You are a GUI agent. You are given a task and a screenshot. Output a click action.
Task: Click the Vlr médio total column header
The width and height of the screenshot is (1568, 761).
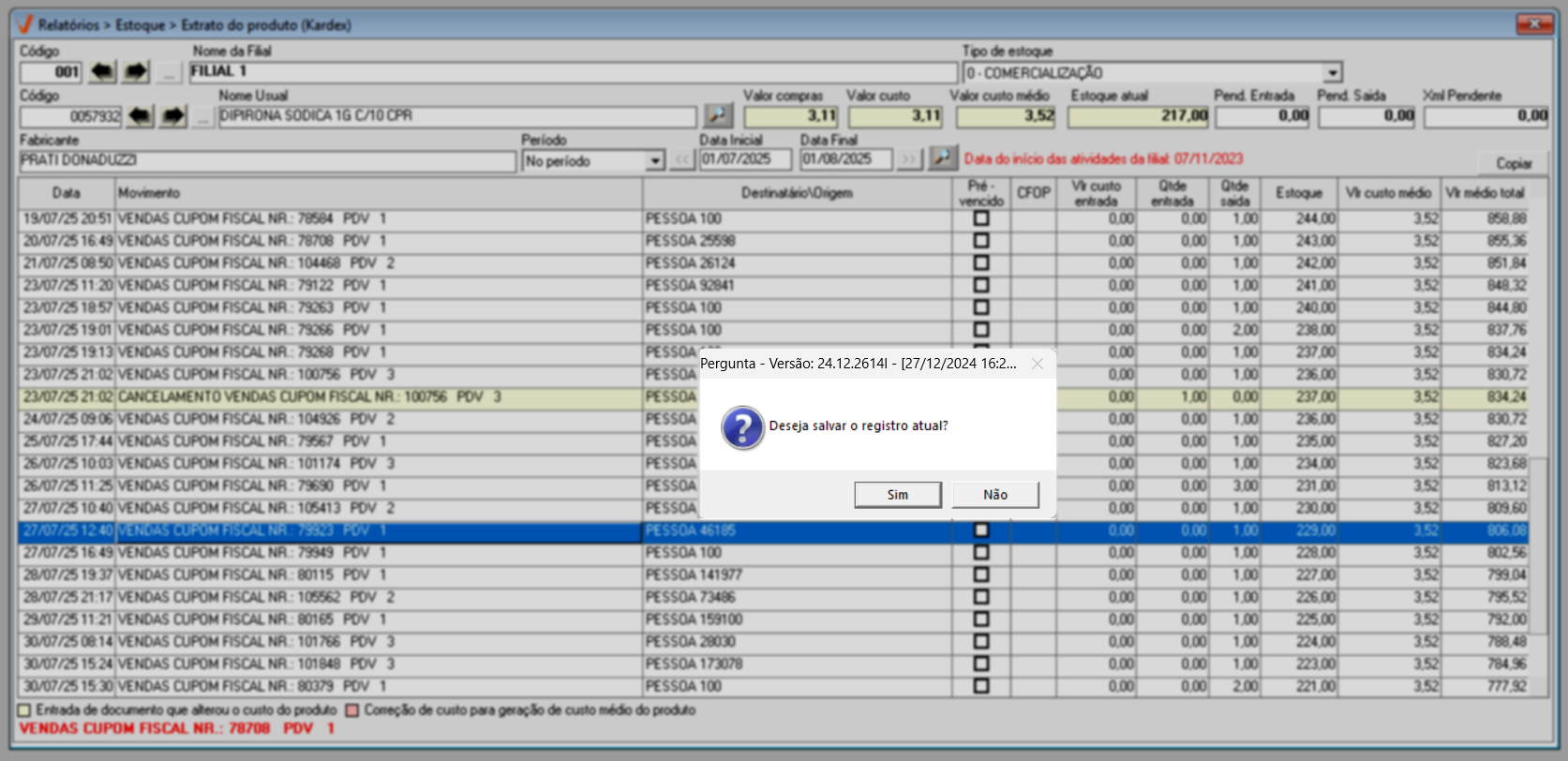[x=1485, y=193]
